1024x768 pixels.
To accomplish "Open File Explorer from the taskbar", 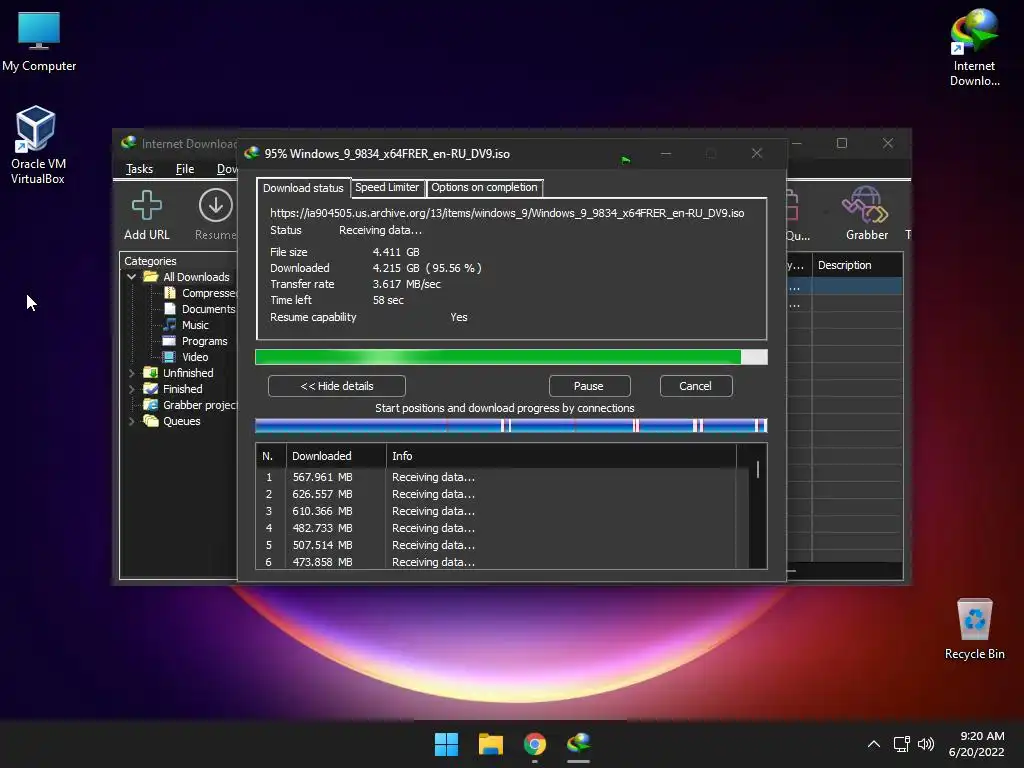I will tap(490, 744).
